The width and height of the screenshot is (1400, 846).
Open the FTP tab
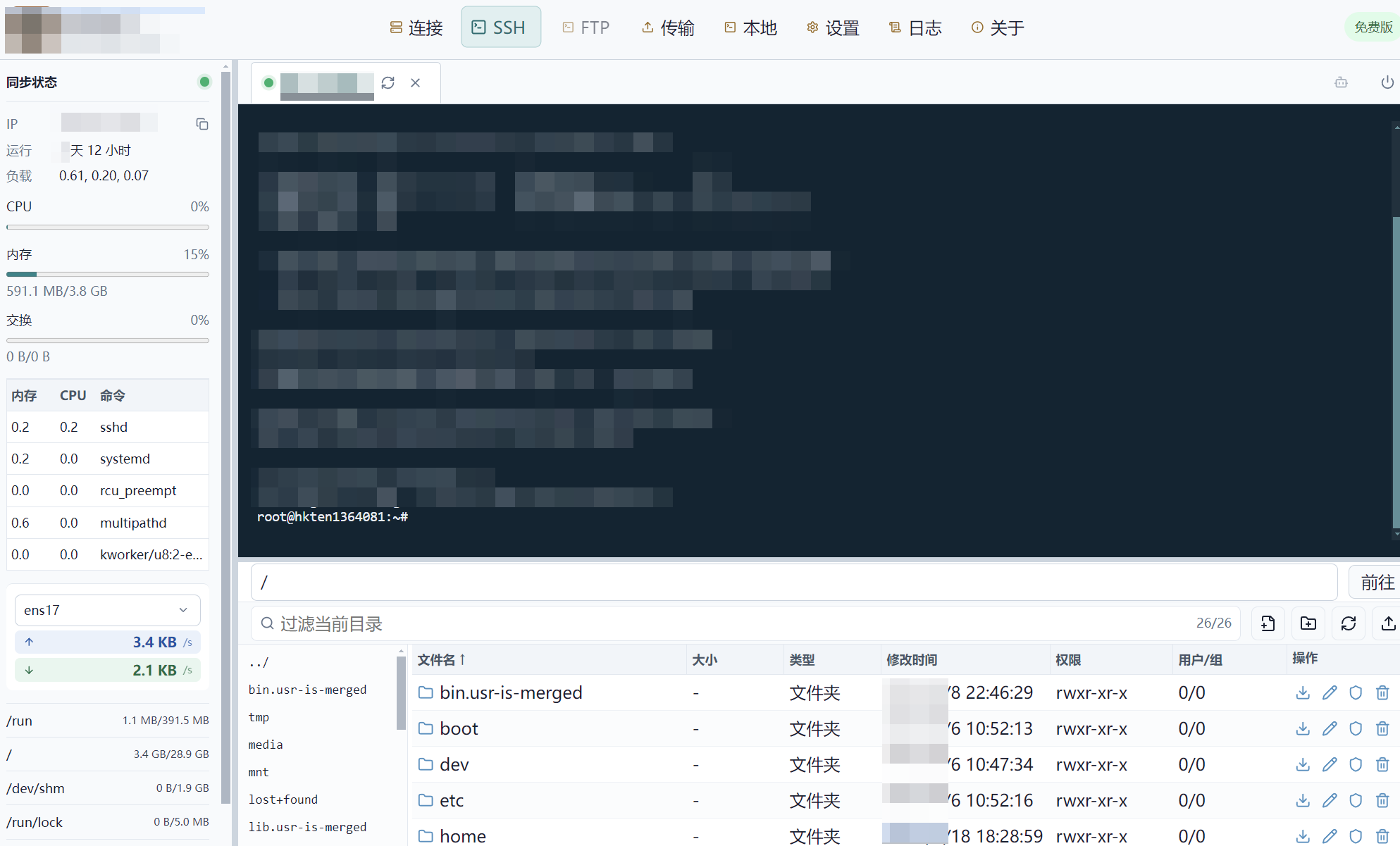click(586, 27)
